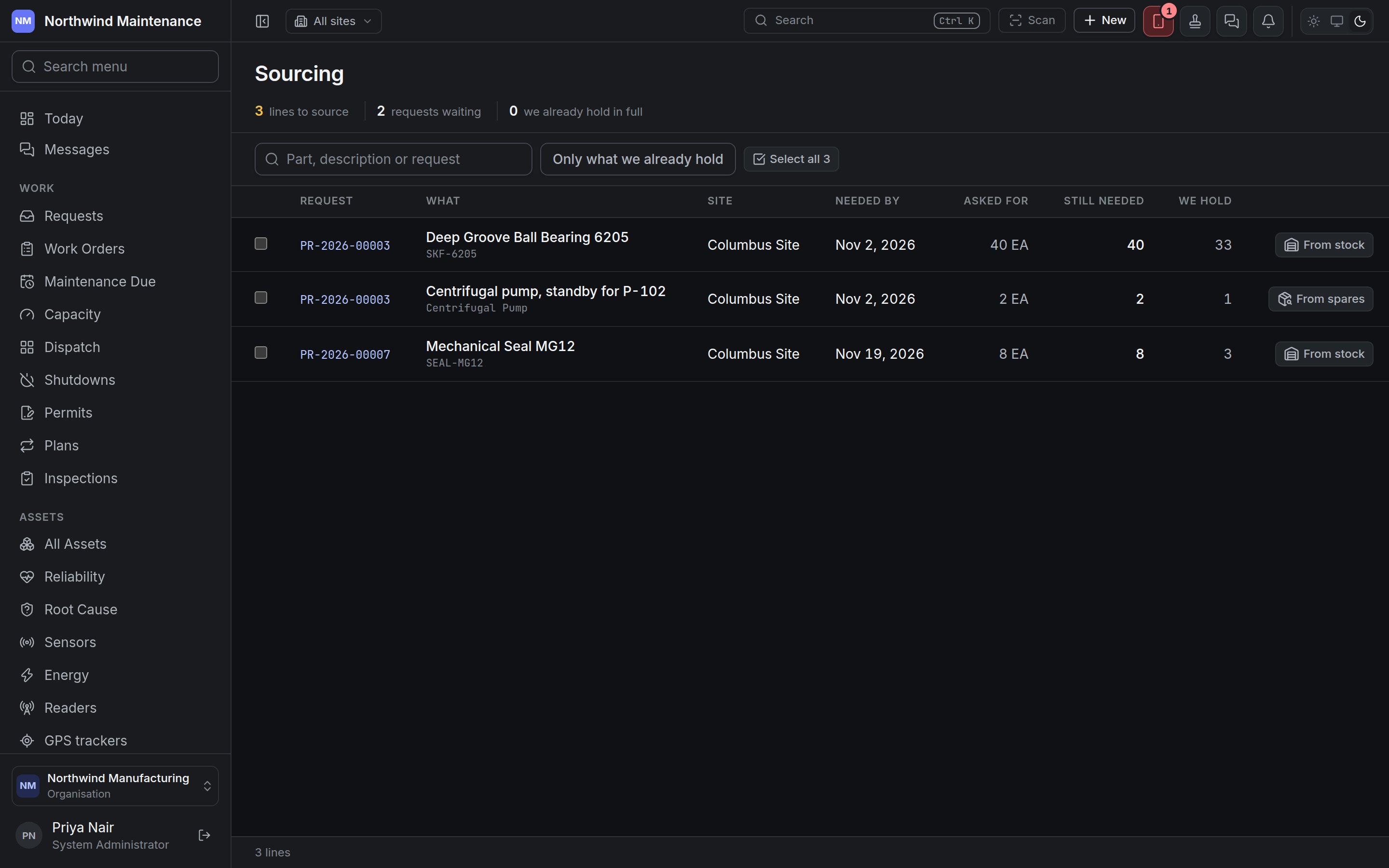Navigate to Shutdowns

(115, 380)
